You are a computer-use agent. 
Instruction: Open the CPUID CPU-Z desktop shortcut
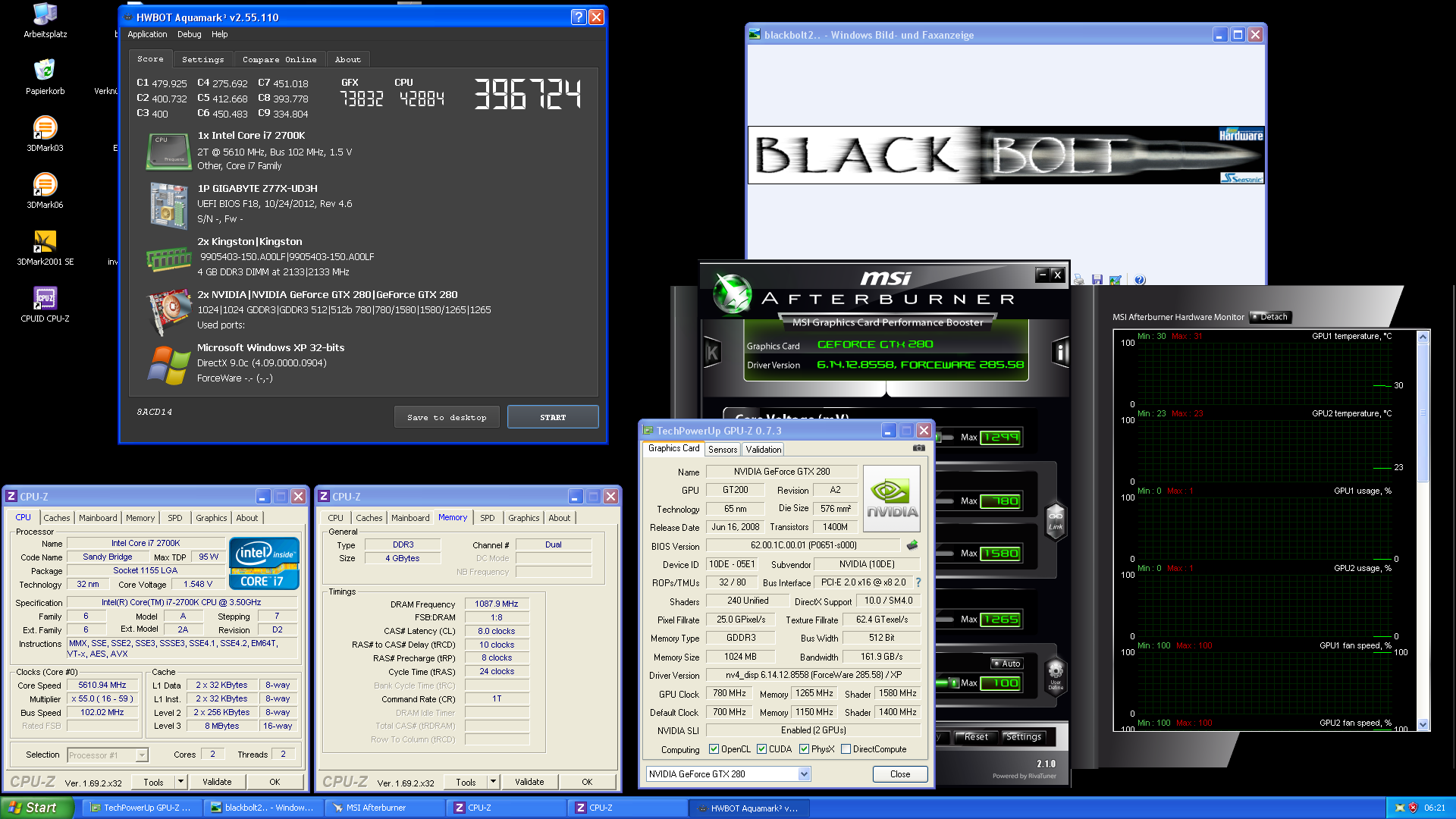45,305
